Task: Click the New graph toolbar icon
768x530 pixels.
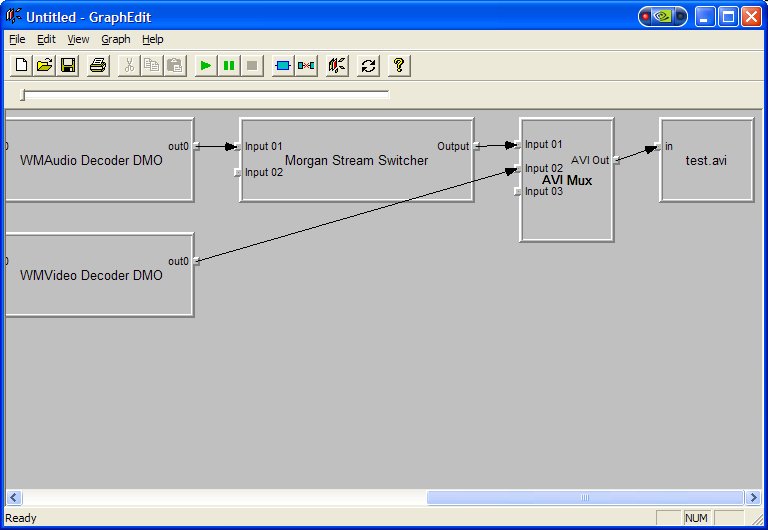Action: point(21,65)
